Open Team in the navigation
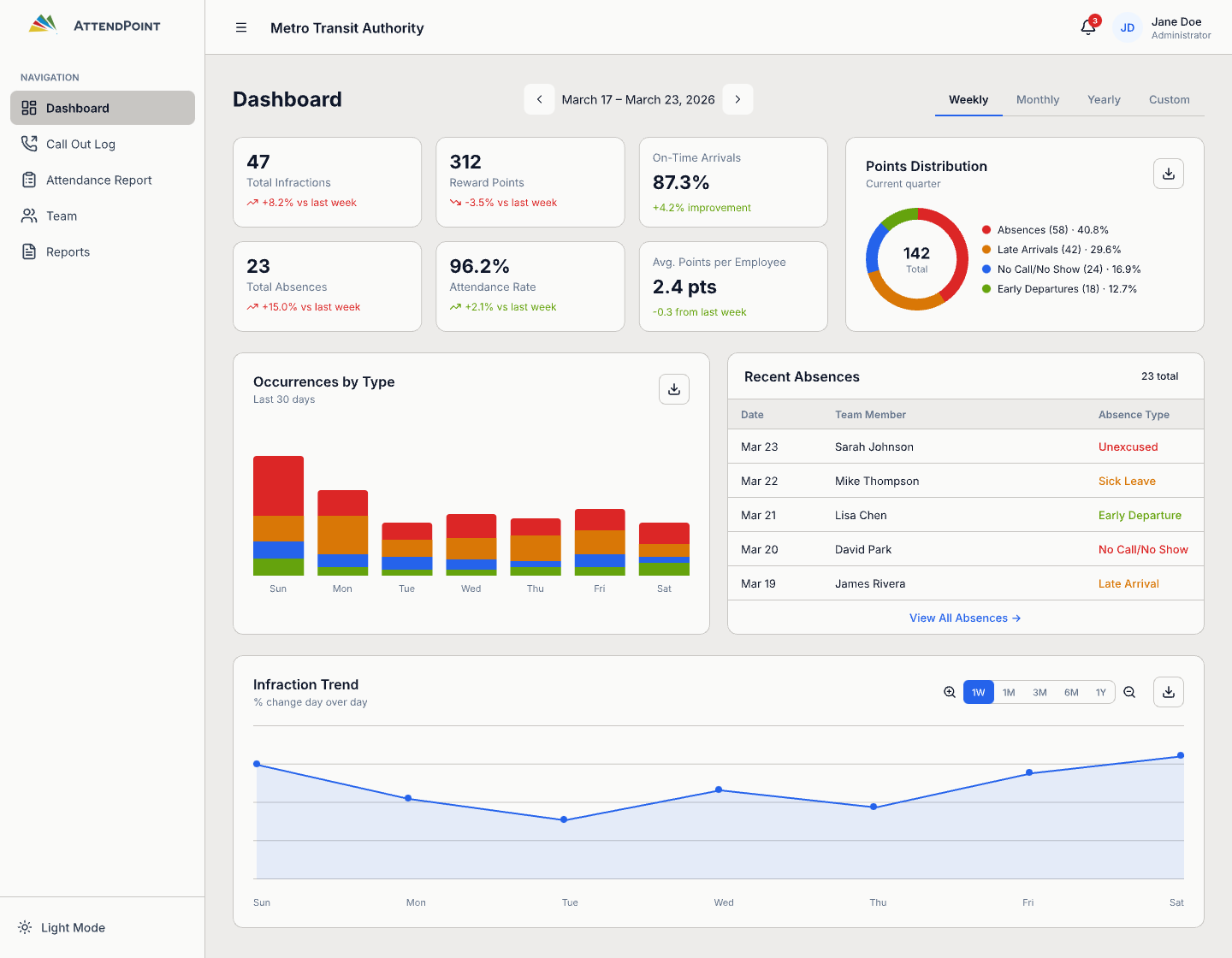The image size is (1232, 958). 103,216
